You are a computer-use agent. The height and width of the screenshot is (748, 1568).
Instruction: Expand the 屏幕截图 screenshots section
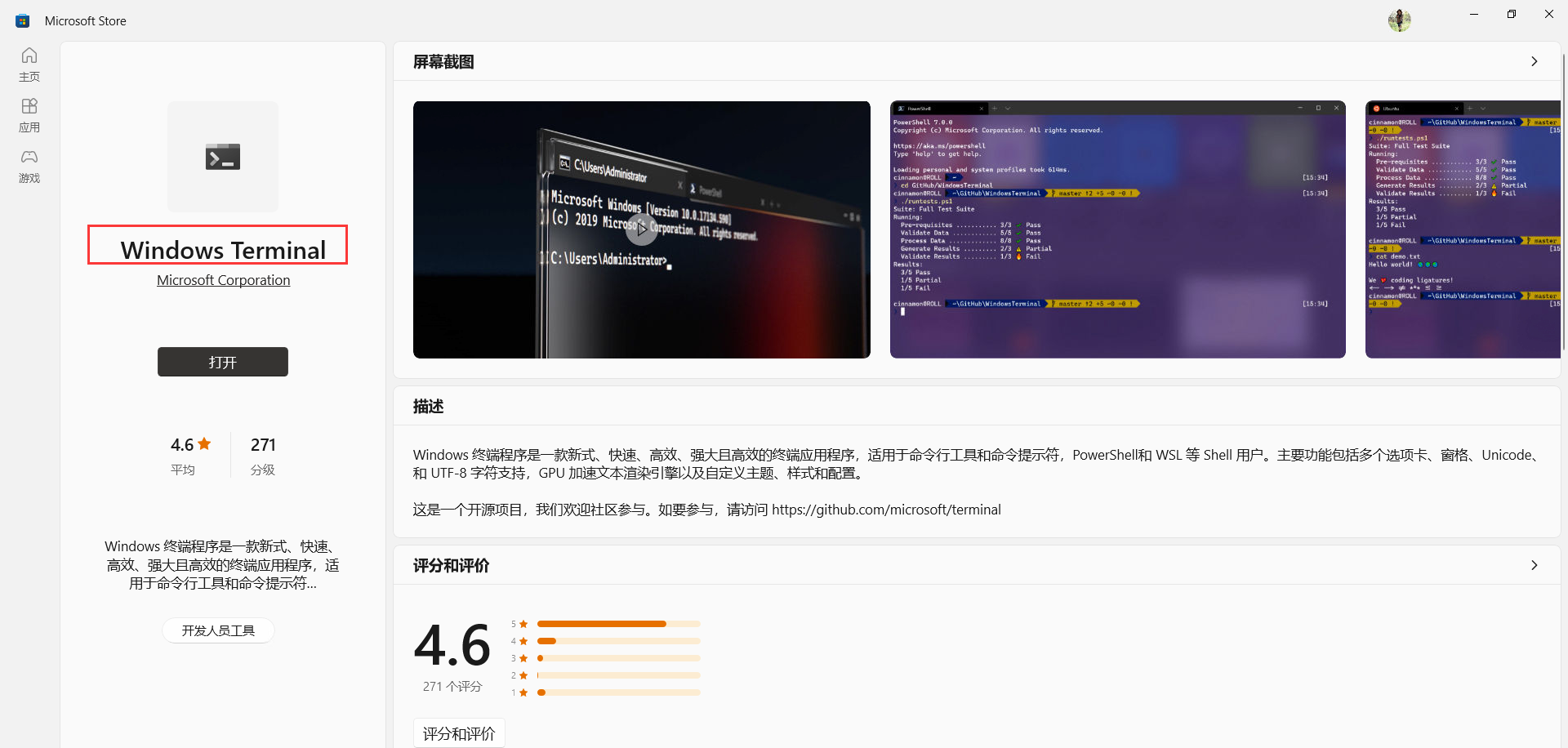[1535, 61]
